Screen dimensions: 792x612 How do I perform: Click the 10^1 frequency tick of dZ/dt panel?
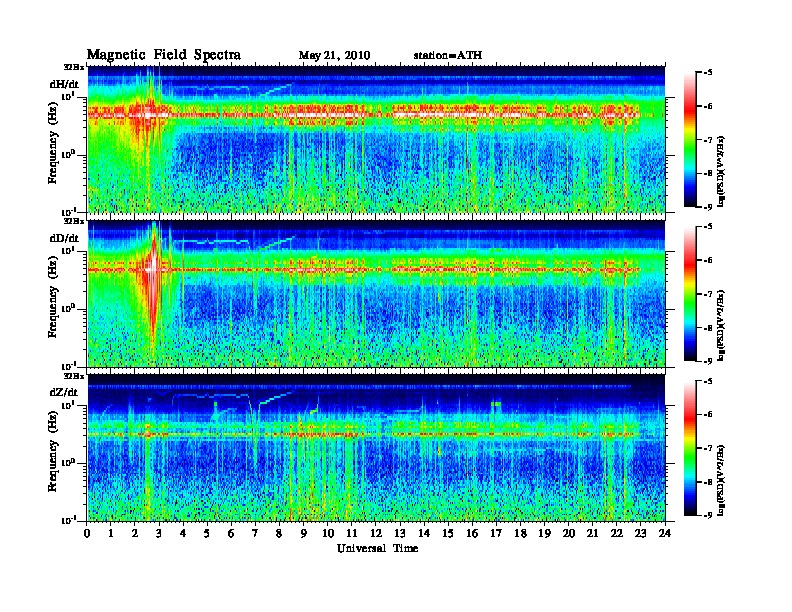point(69,404)
